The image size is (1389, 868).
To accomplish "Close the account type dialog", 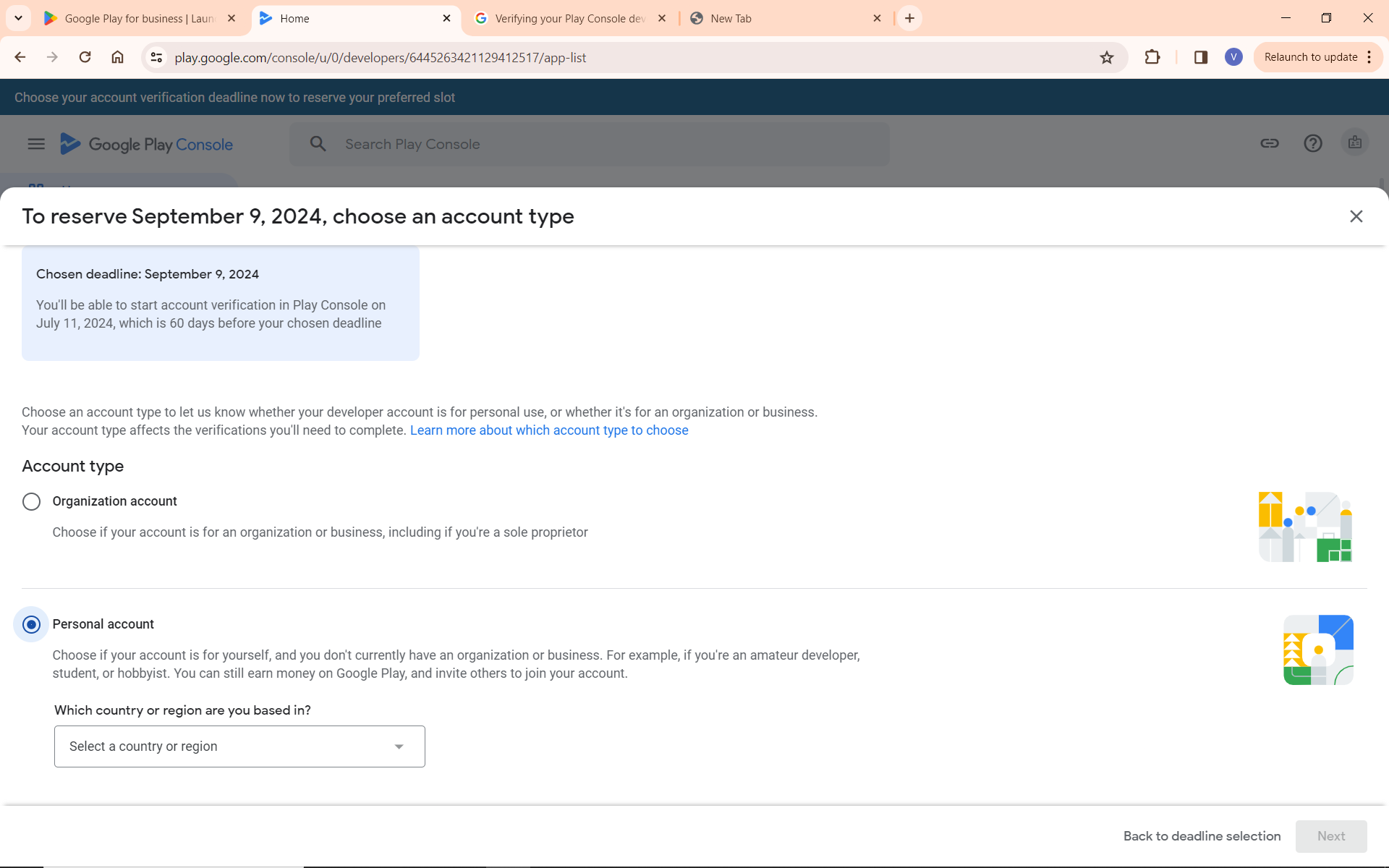I will click(x=1356, y=216).
